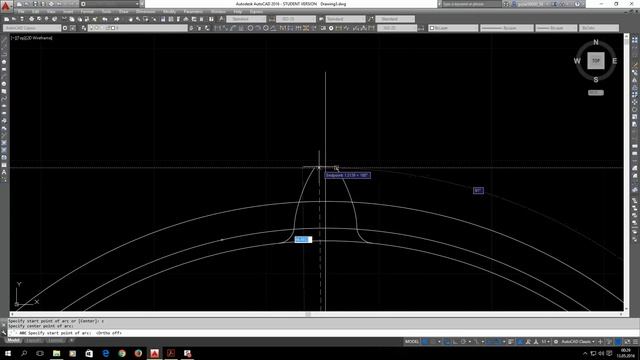Select the Hatch tool in left Draw toolbar

[4, 143]
